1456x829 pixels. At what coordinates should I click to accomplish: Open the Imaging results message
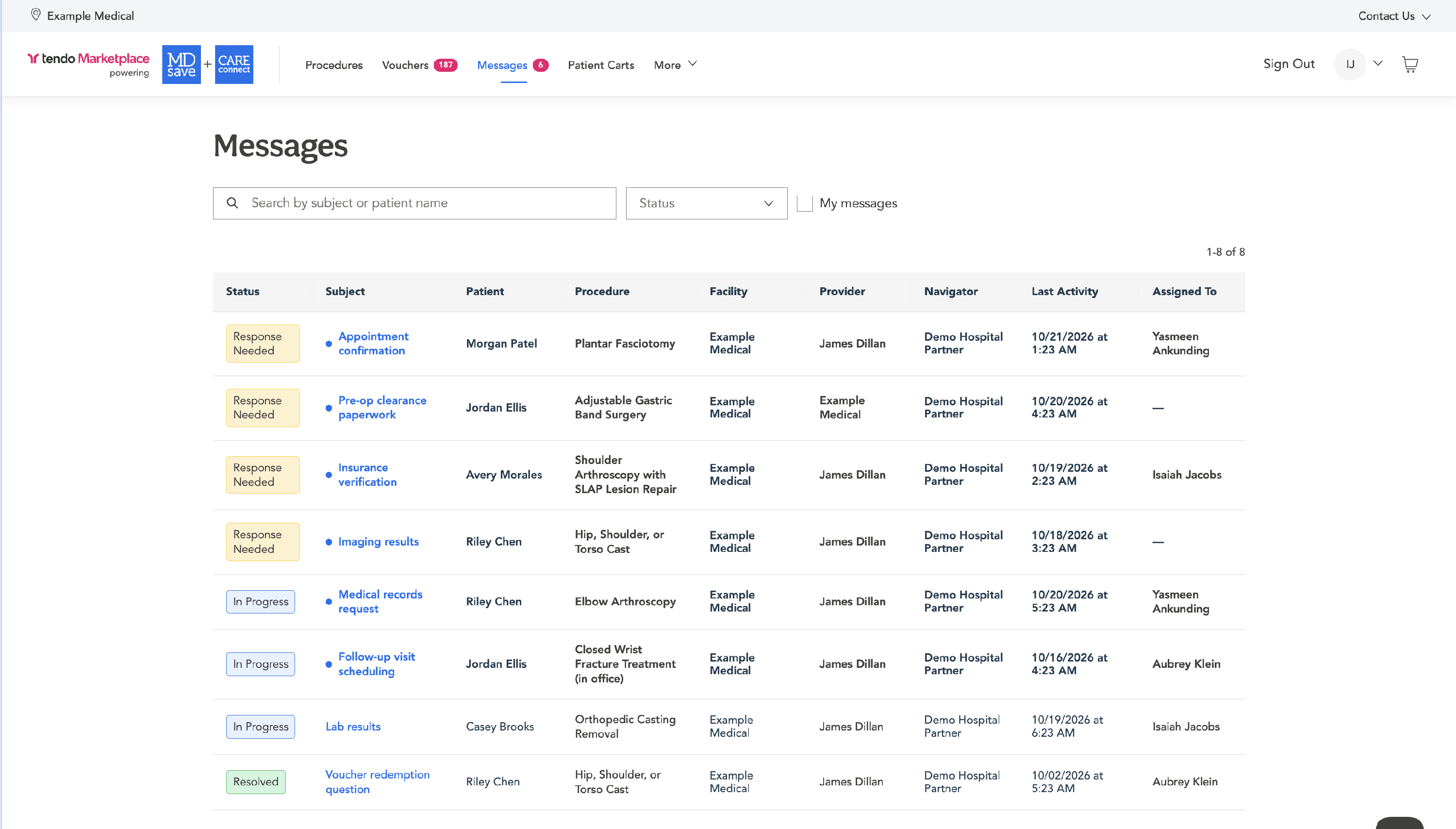(378, 542)
